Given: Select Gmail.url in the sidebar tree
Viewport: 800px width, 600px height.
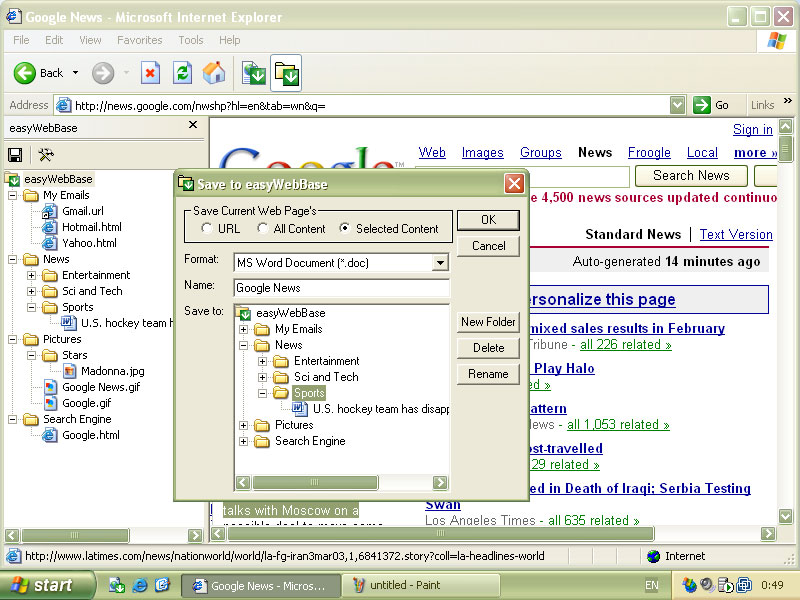Looking at the screenshot, I should pyautogui.click(x=83, y=211).
